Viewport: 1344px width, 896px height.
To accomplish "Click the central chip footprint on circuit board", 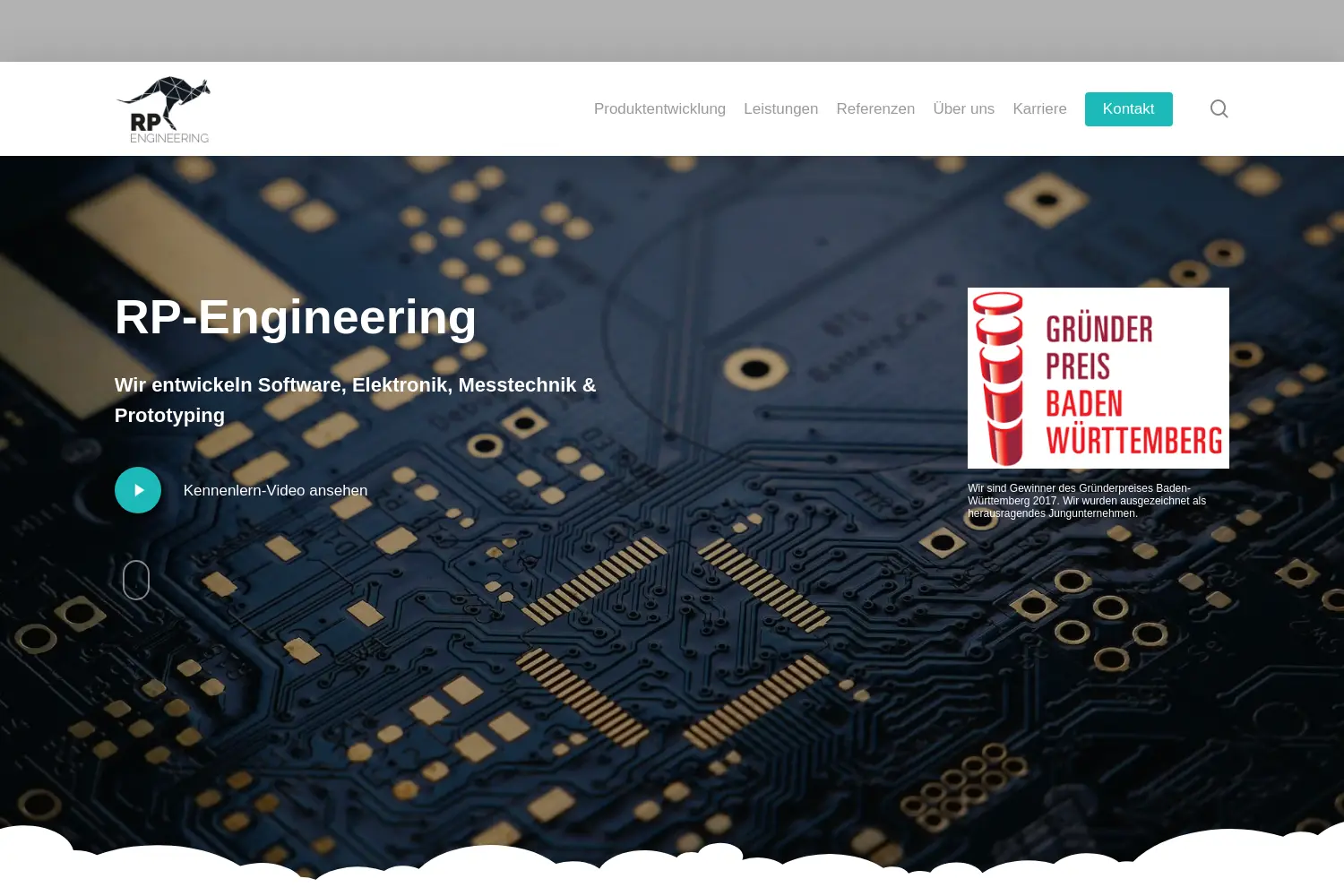I will click(x=676, y=643).
